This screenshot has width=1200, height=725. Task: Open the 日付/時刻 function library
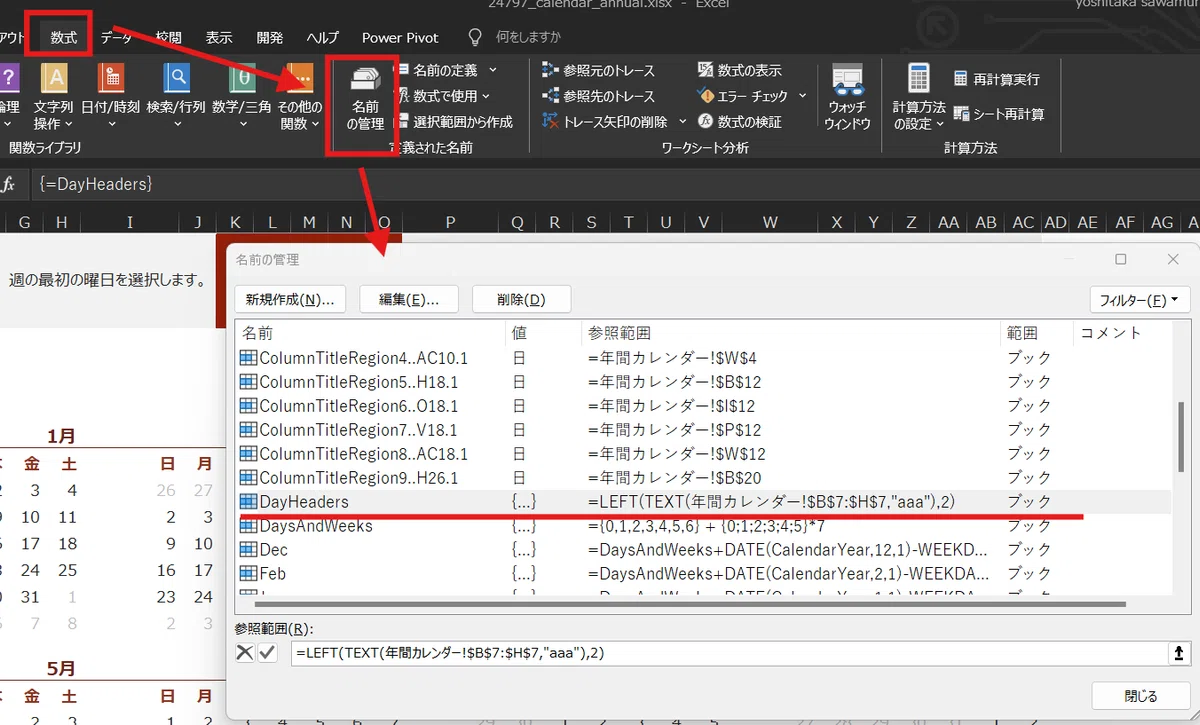click(110, 95)
